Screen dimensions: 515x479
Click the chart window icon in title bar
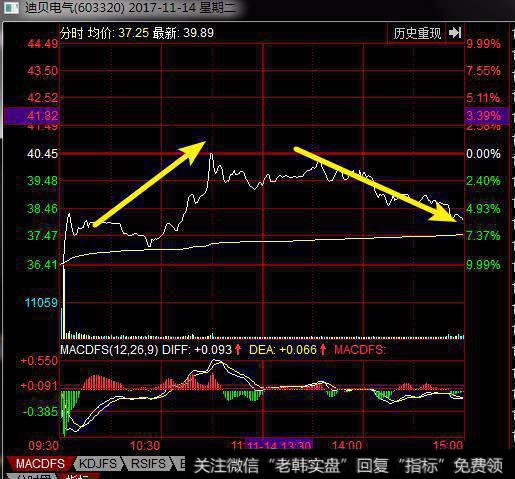pyautogui.click(x=11, y=8)
